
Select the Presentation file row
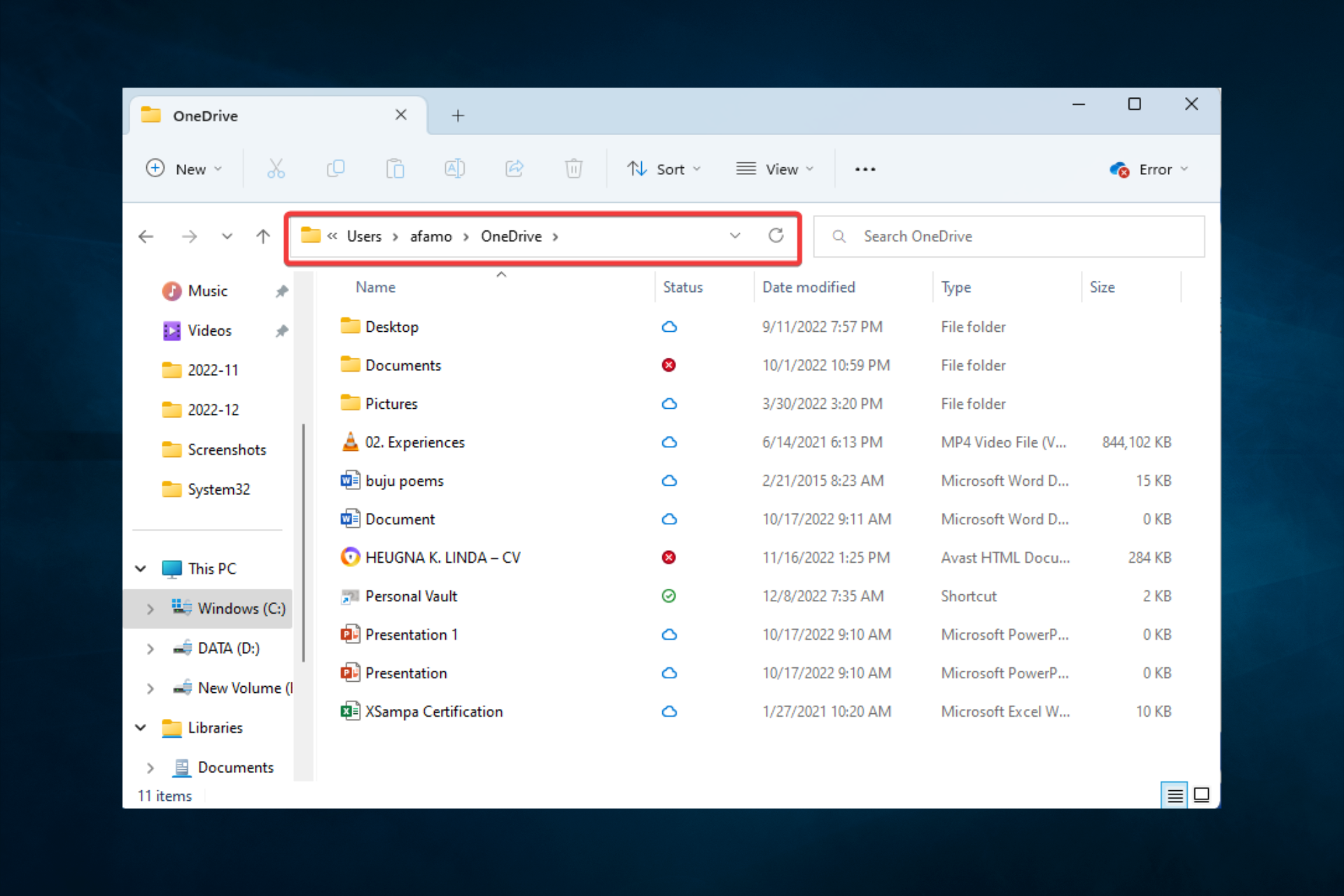click(x=756, y=673)
